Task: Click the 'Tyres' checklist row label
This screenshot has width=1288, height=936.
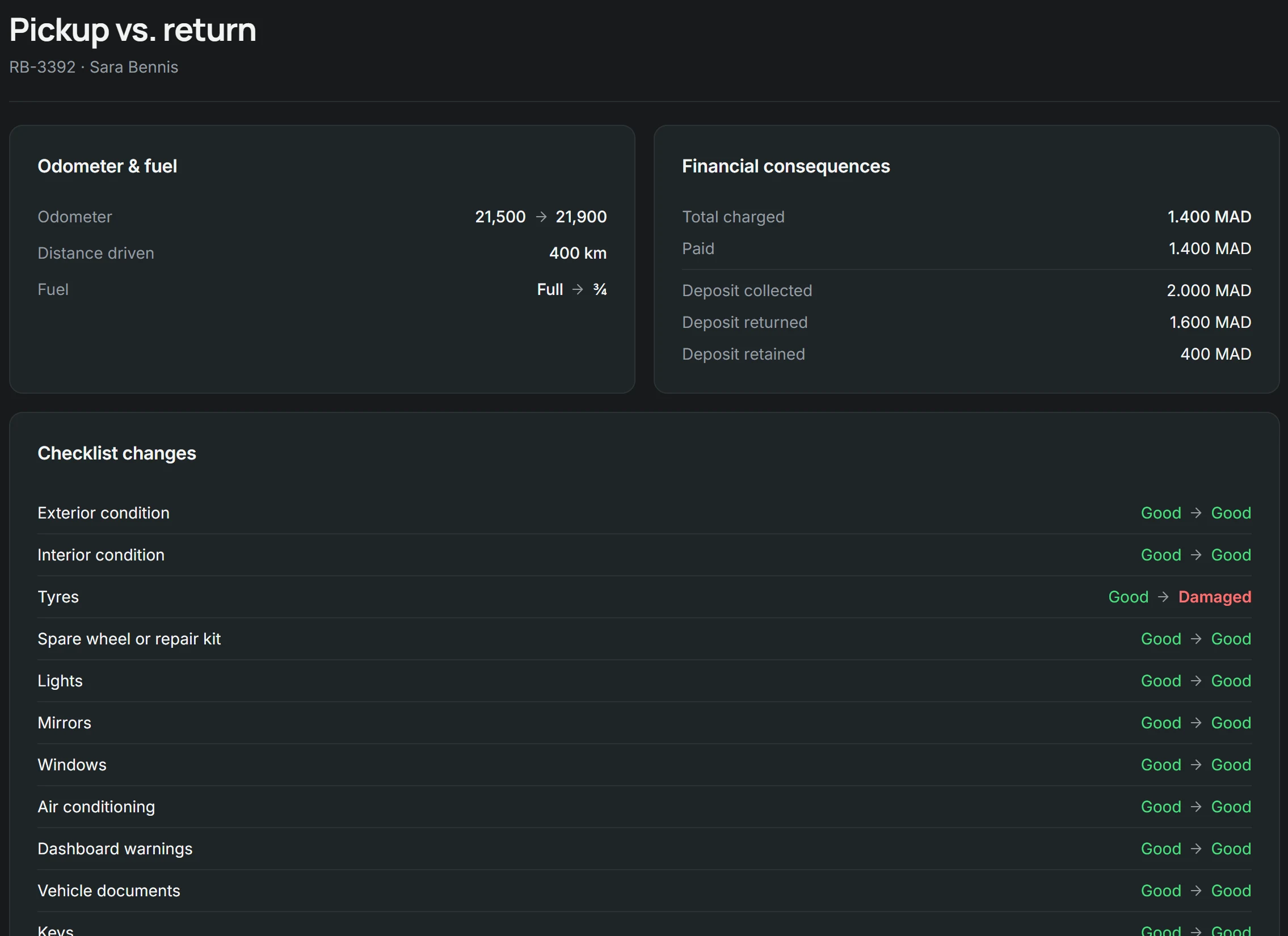Action: (58, 597)
